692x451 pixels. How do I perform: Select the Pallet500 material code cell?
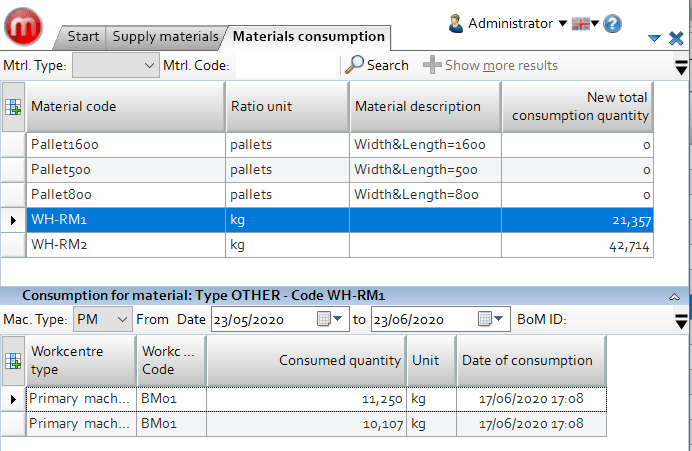pos(126,170)
